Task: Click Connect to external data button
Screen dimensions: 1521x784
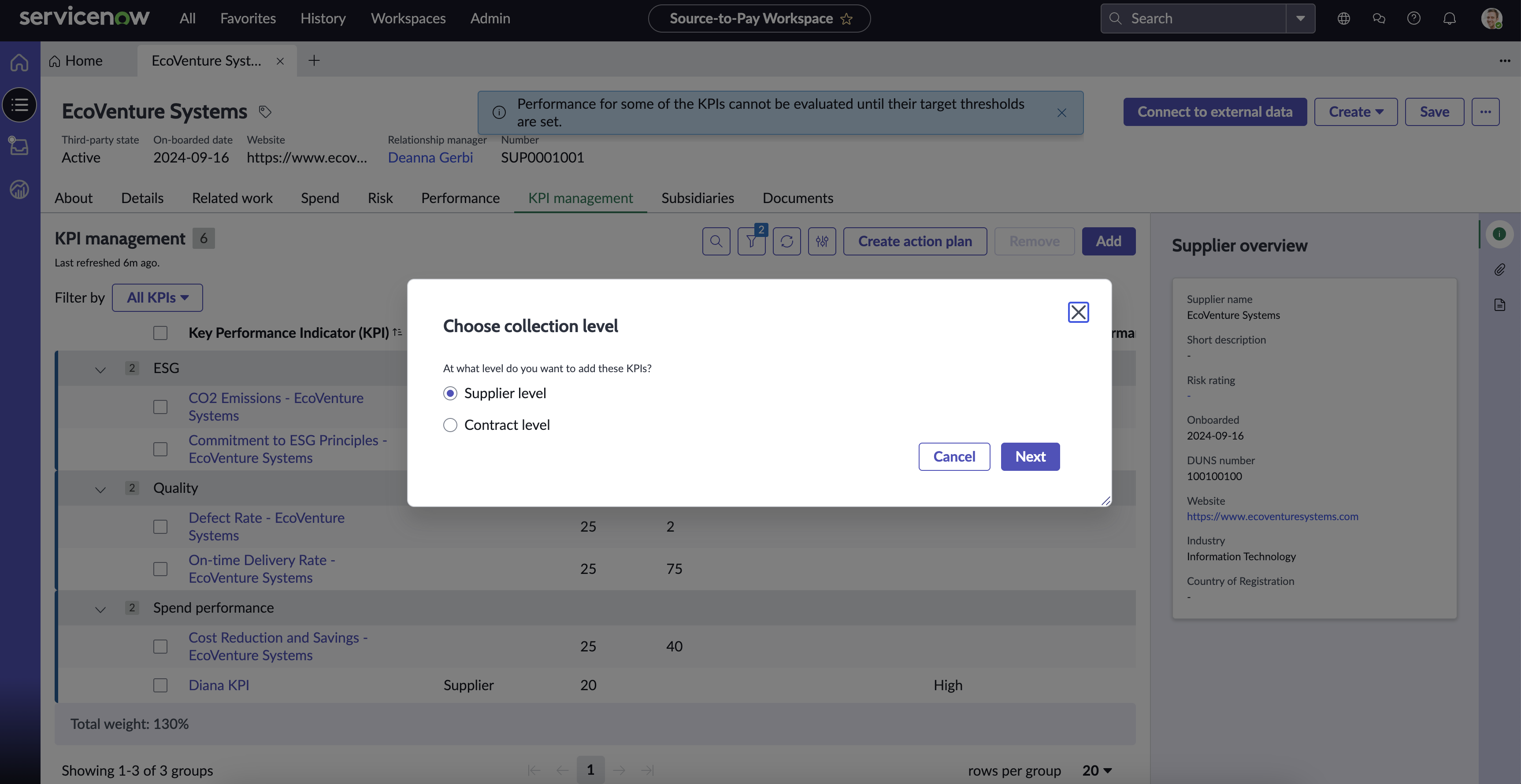Action: tap(1215, 111)
